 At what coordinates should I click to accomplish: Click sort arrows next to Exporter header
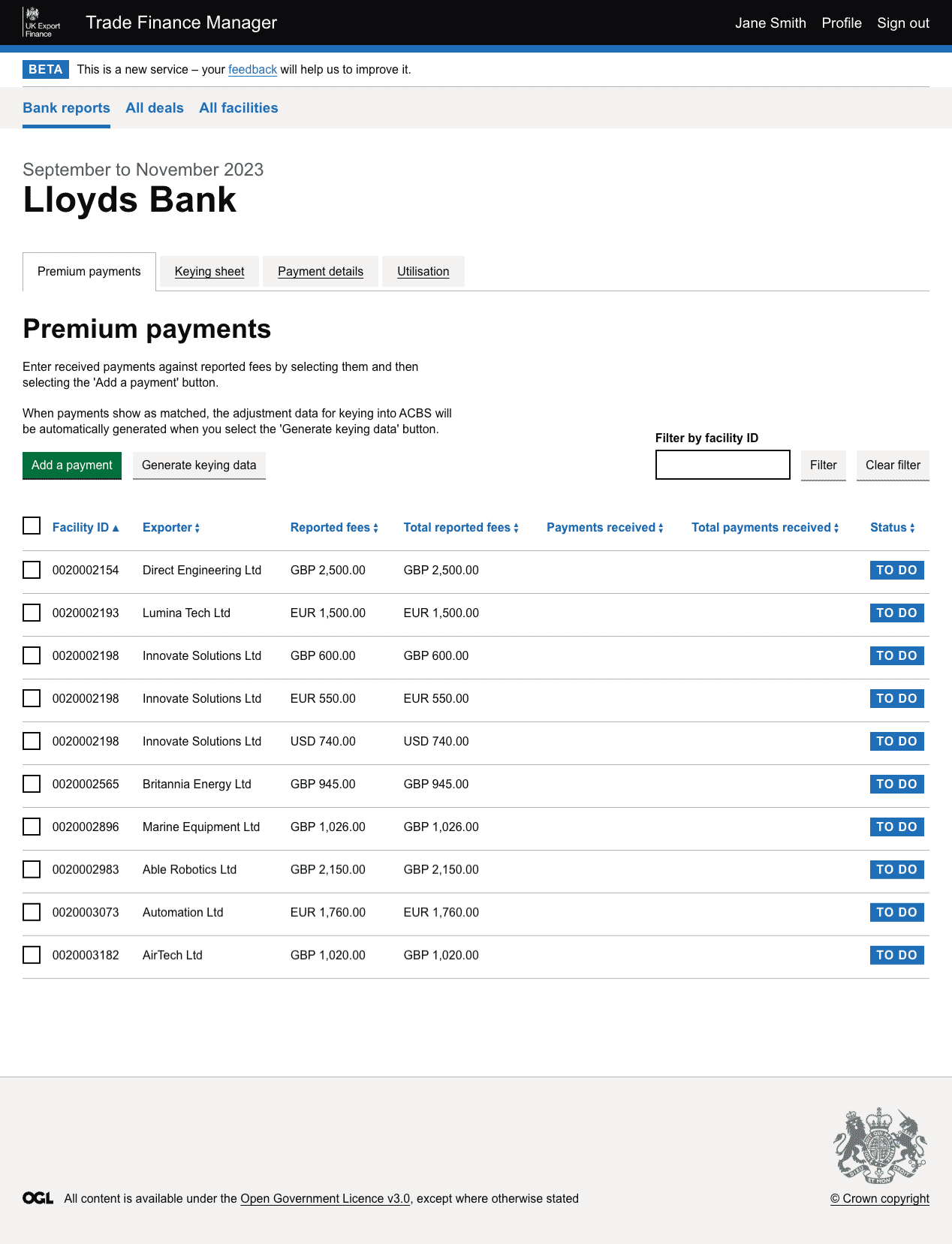coord(197,528)
